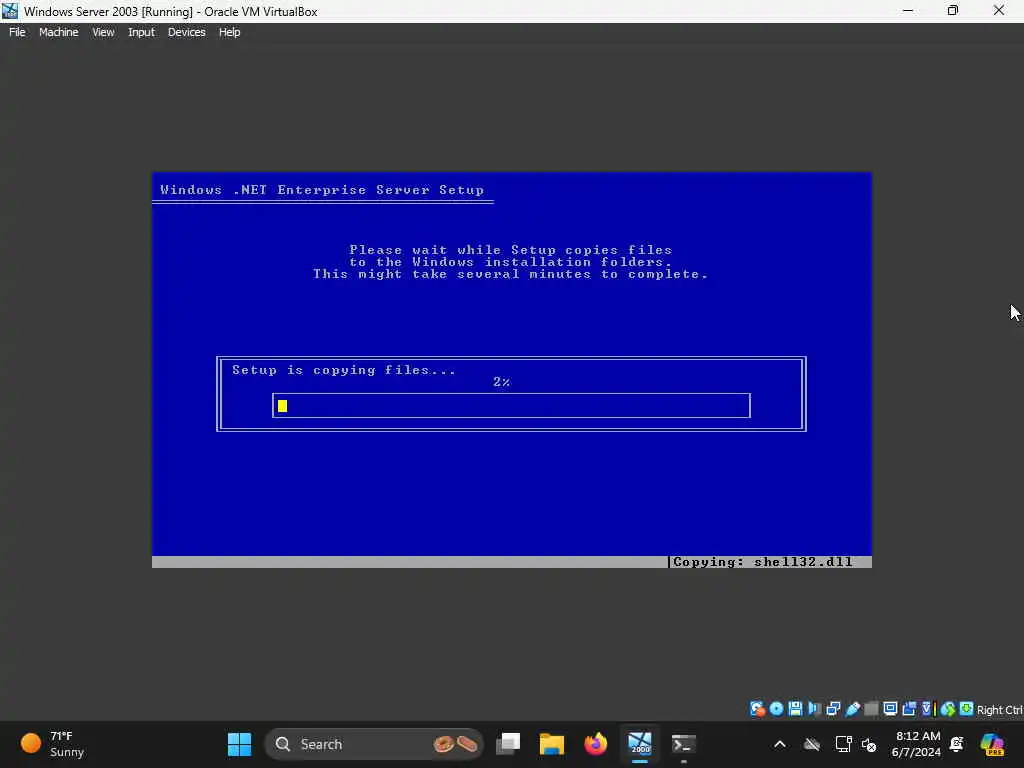Open Task View on taskbar
The image size is (1024, 768).
tap(508, 744)
